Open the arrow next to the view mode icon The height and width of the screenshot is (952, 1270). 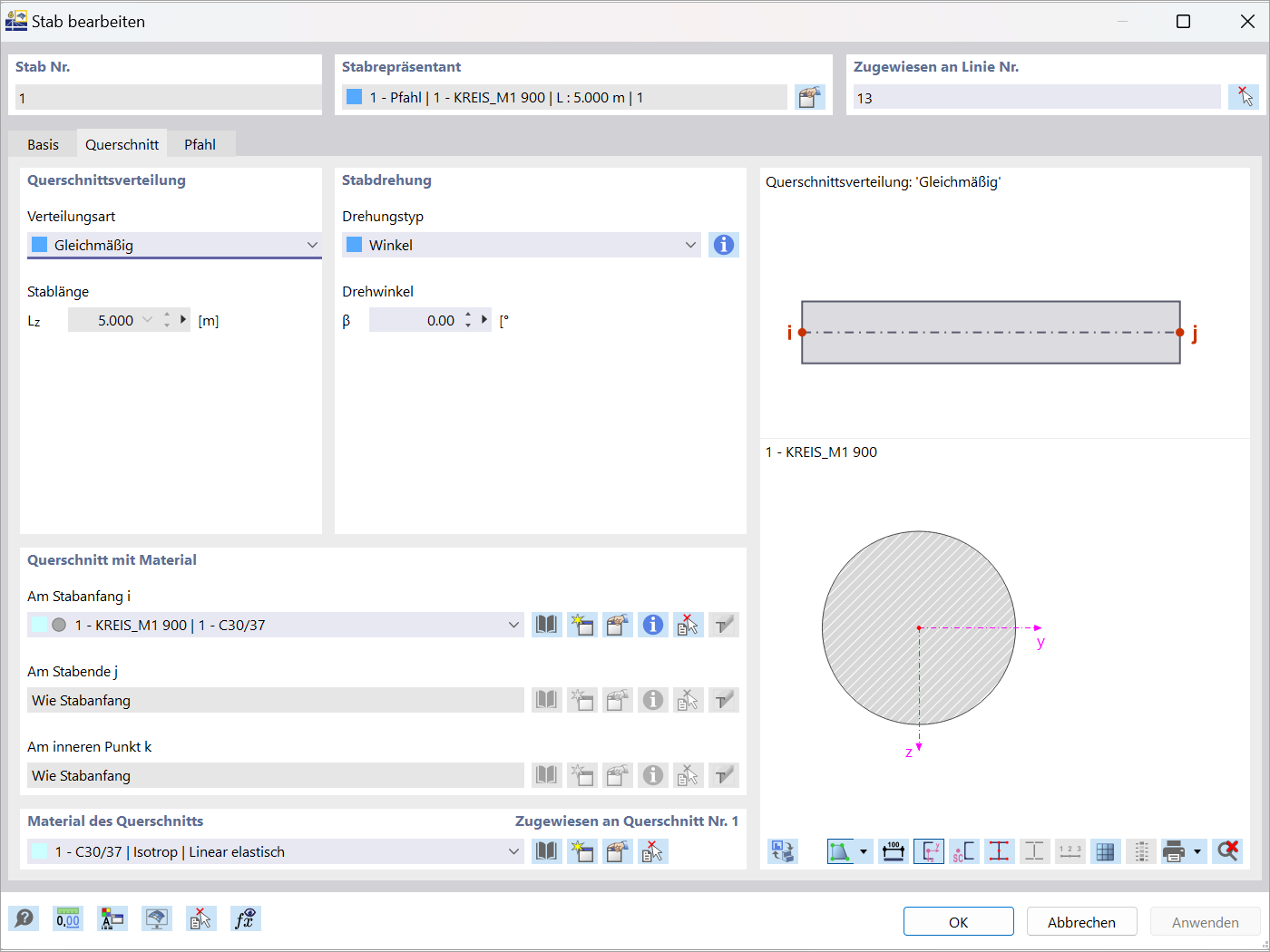pyautogui.click(x=864, y=851)
